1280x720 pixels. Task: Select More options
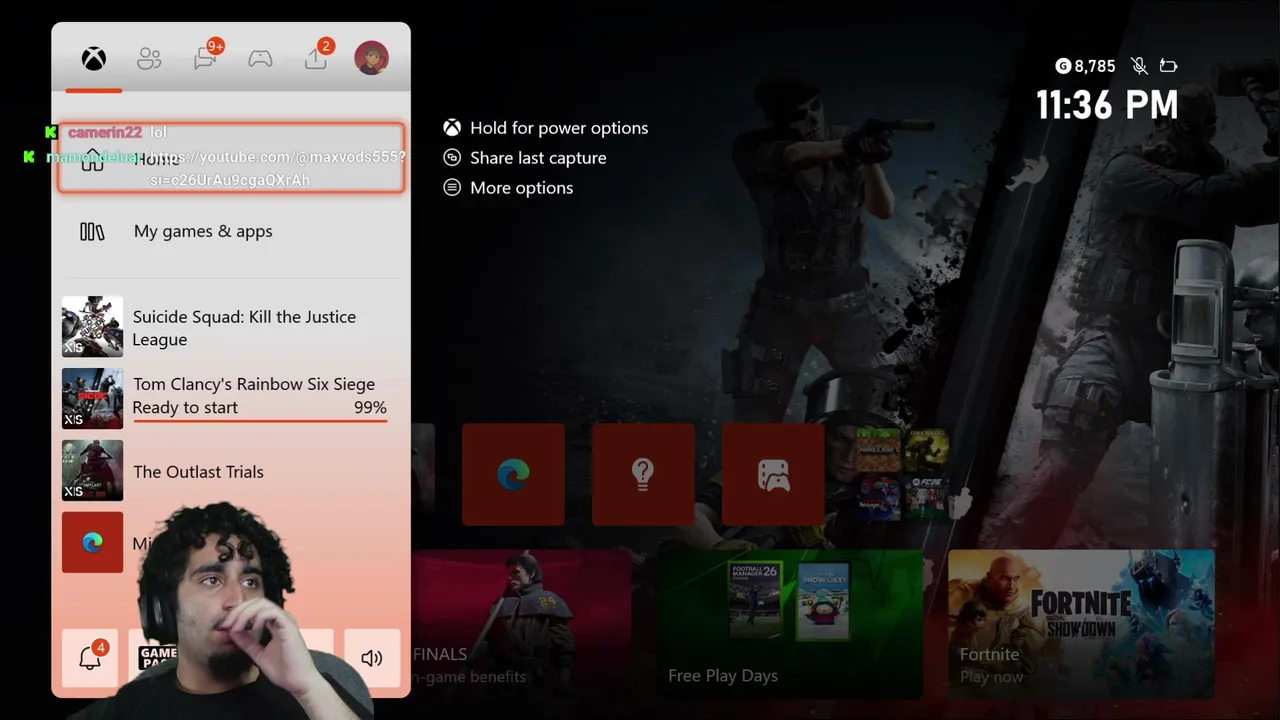(508, 188)
